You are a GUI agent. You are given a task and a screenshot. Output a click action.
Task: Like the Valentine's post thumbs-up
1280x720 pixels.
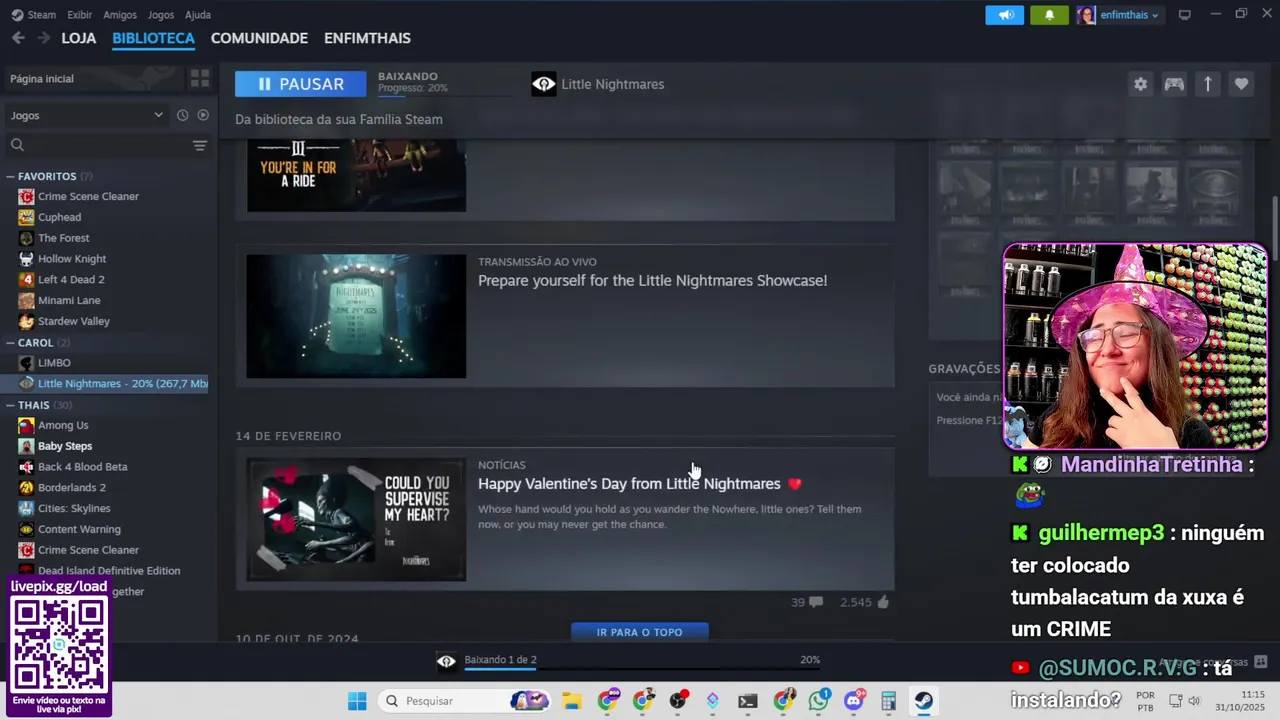pos(882,602)
